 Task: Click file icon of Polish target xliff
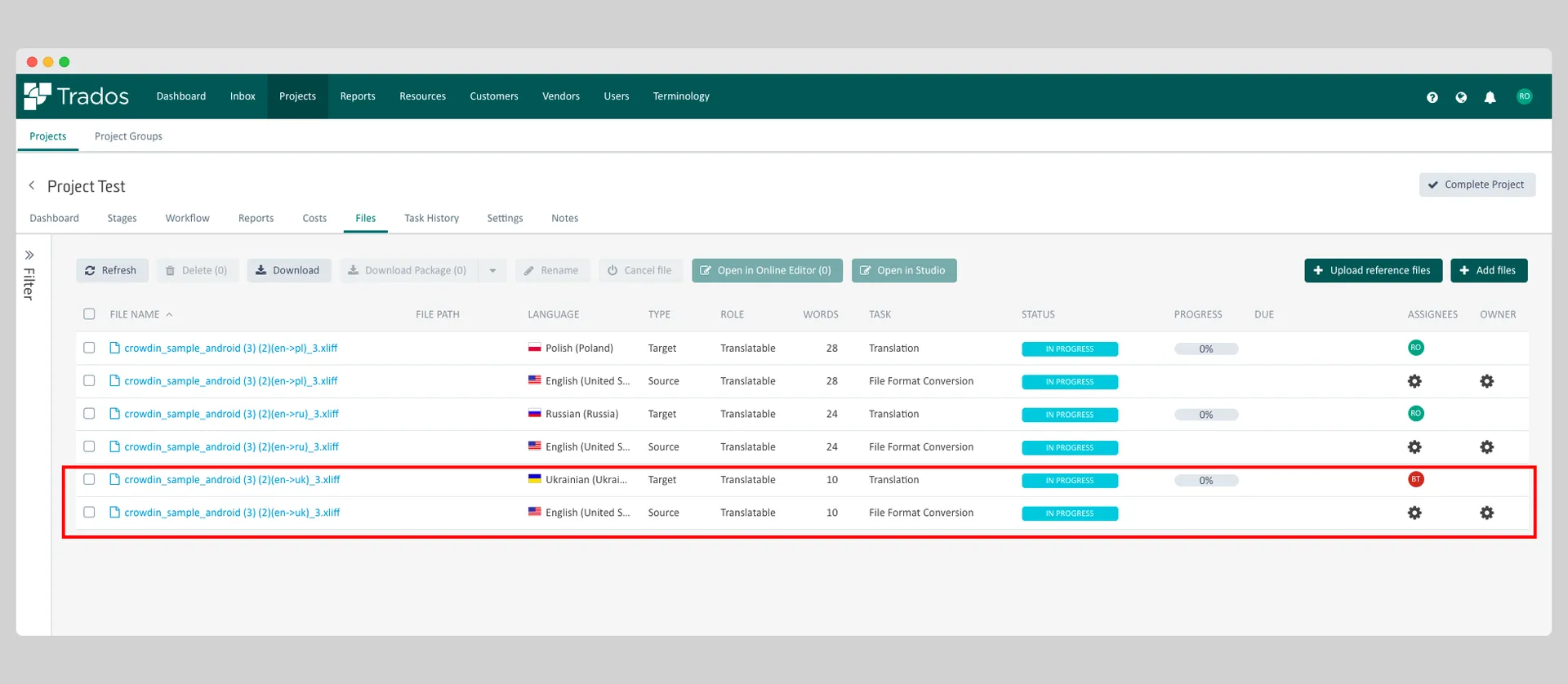pos(115,348)
